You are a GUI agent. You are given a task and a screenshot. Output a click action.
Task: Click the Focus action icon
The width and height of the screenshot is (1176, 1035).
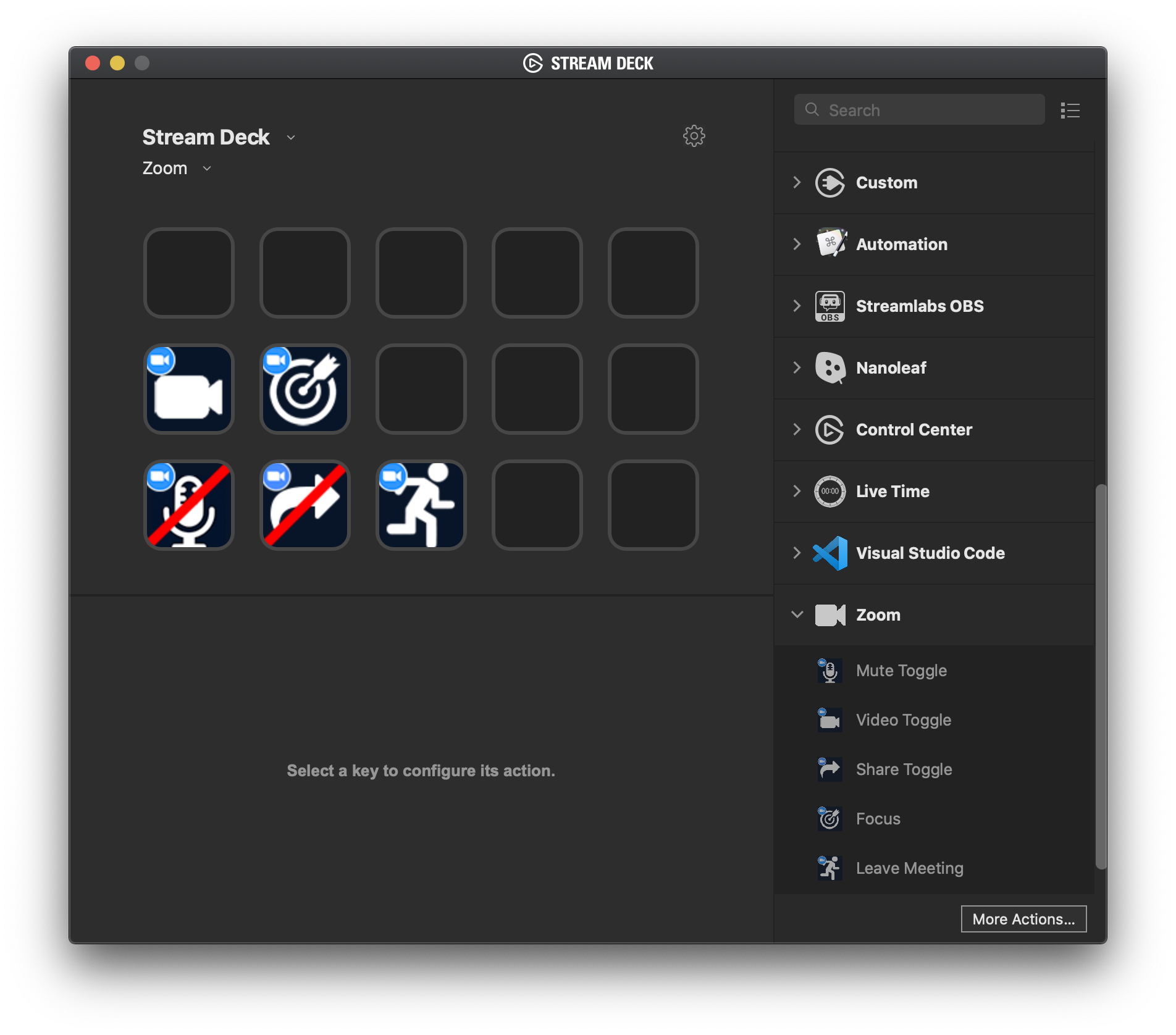click(x=829, y=819)
